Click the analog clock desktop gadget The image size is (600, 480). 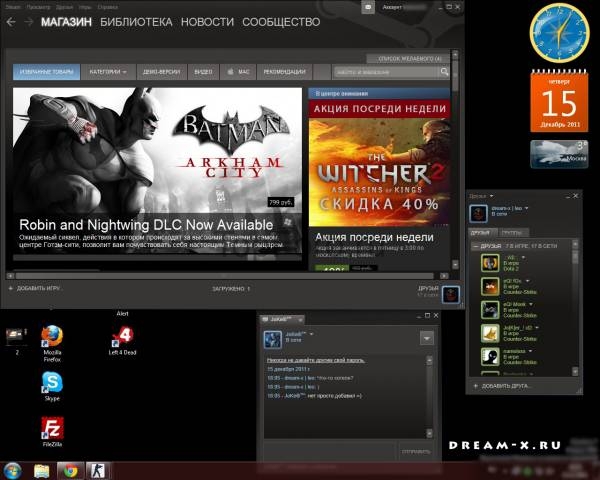559,33
